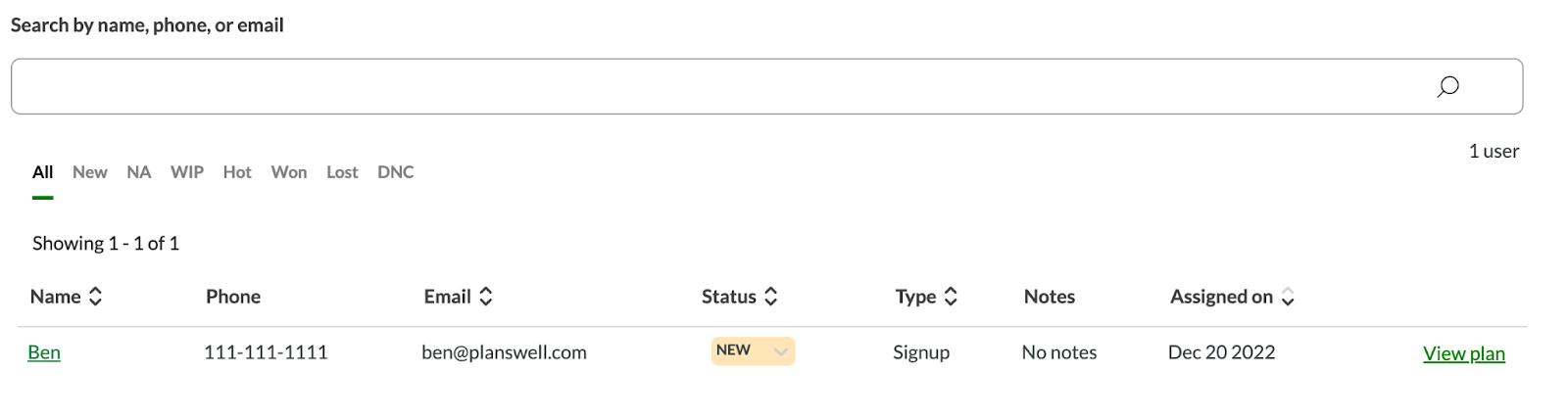Sort by Email column arrows

[485, 297]
